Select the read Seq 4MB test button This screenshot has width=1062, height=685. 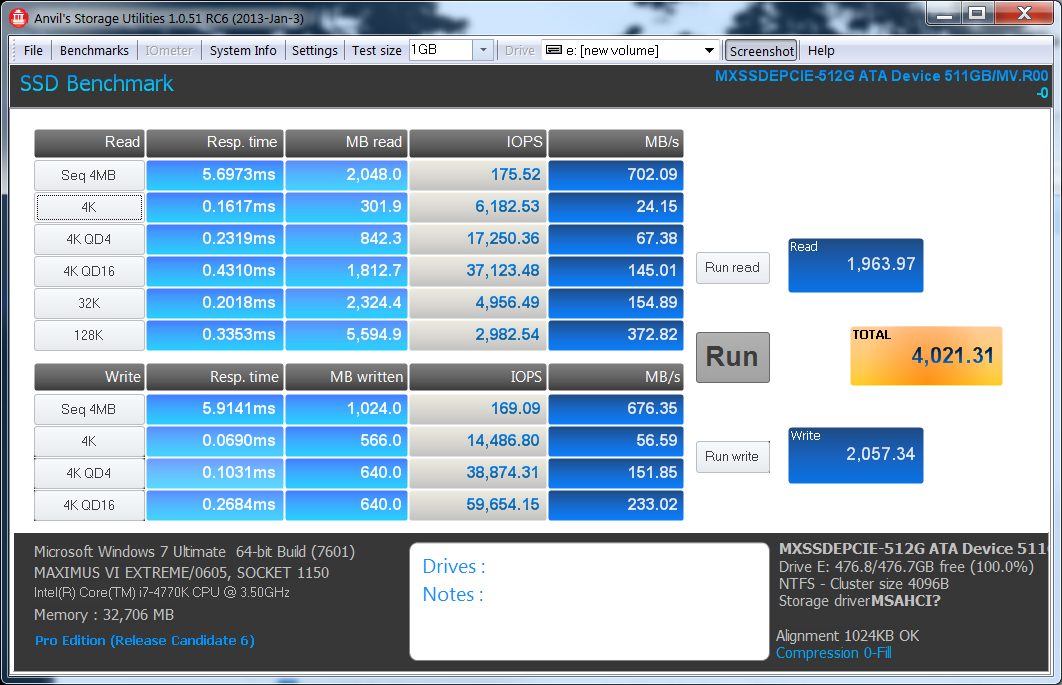pyautogui.click(x=88, y=175)
